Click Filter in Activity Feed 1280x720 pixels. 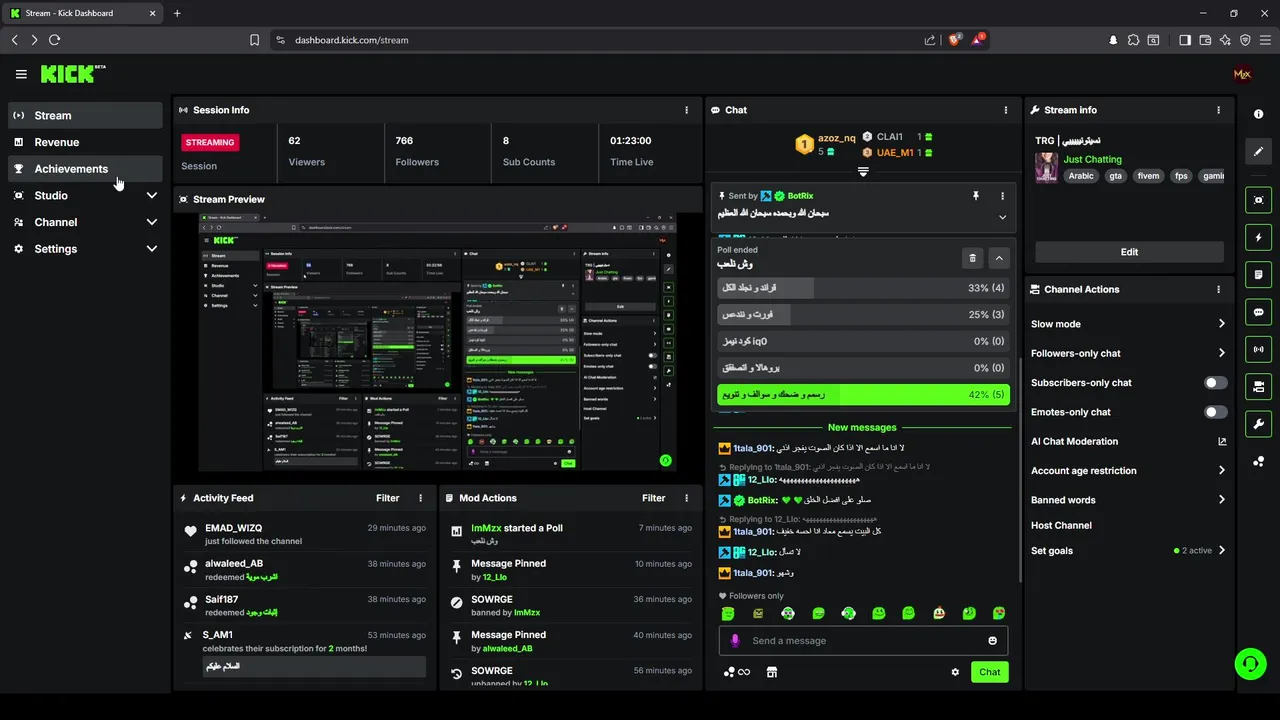388,498
